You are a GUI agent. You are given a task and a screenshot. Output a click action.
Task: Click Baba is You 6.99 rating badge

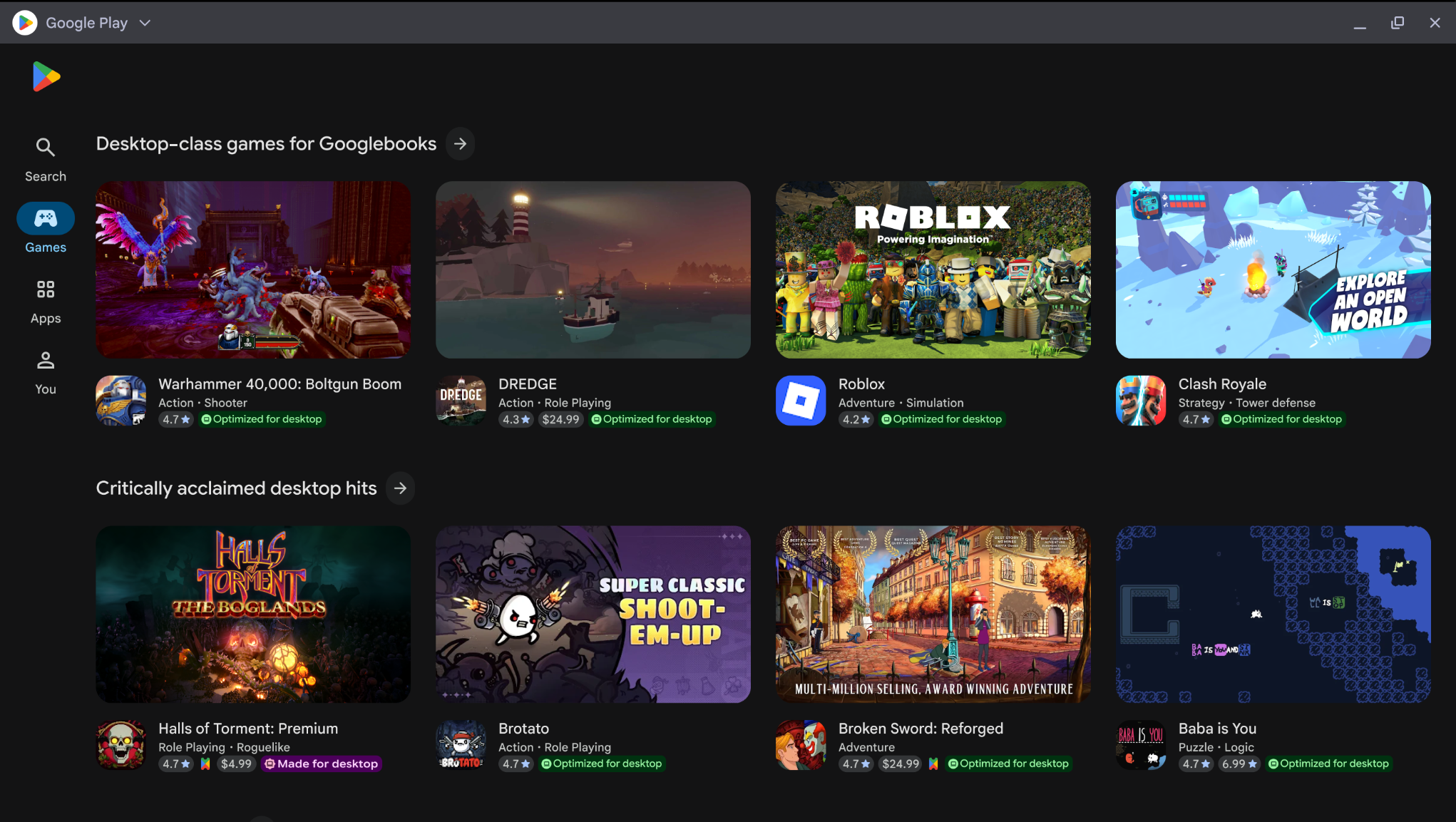click(x=1239, y=764)
